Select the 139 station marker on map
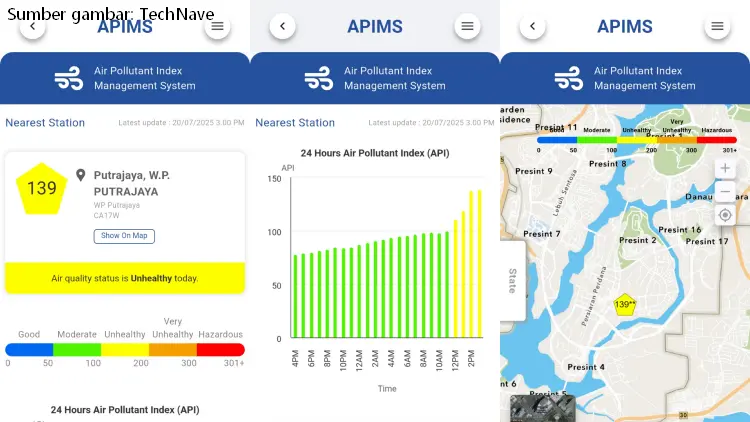Image resolution: width=750 pixels, height=422 pixels. [x=625, y=304]
